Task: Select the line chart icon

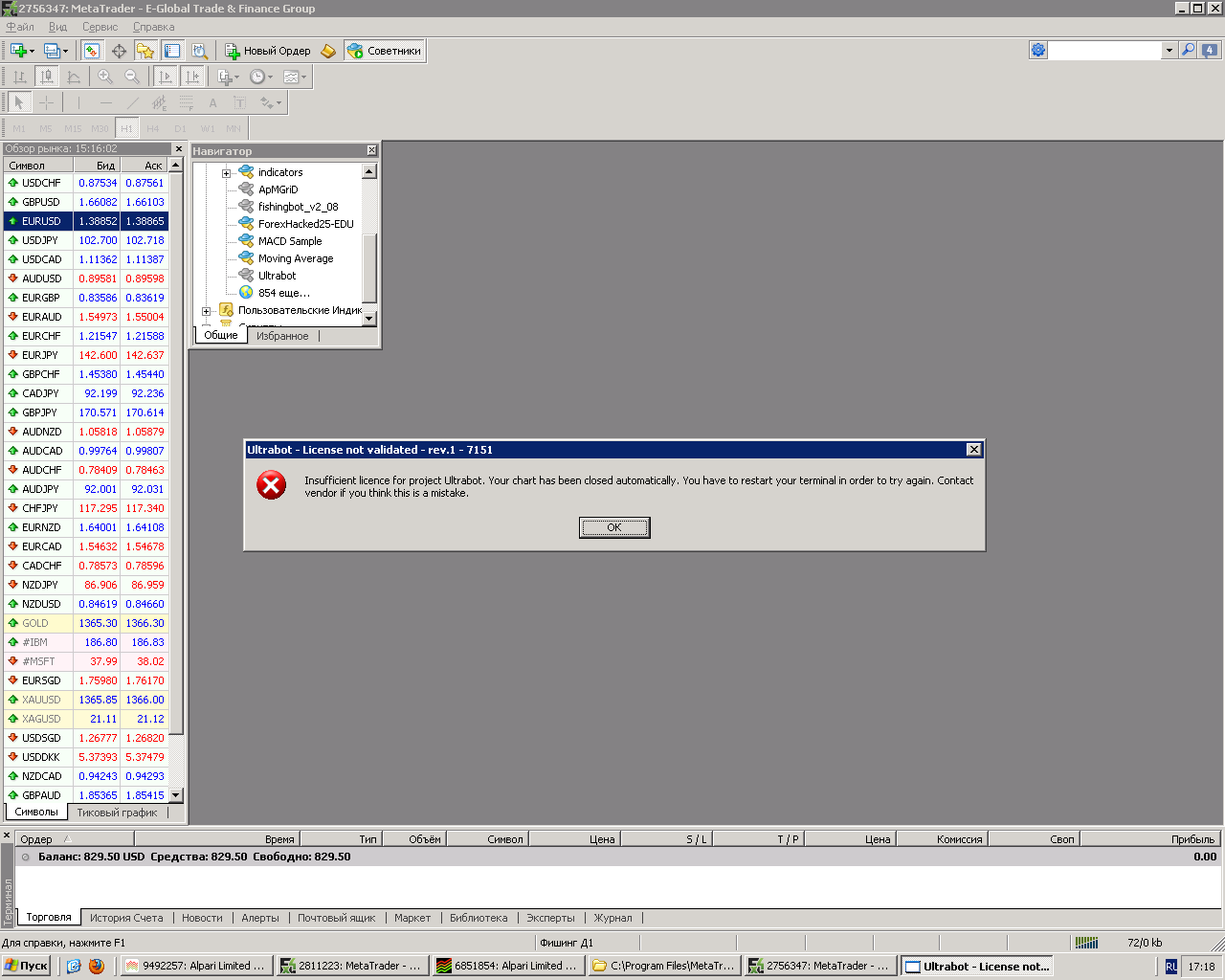Action: pos(73,77)
